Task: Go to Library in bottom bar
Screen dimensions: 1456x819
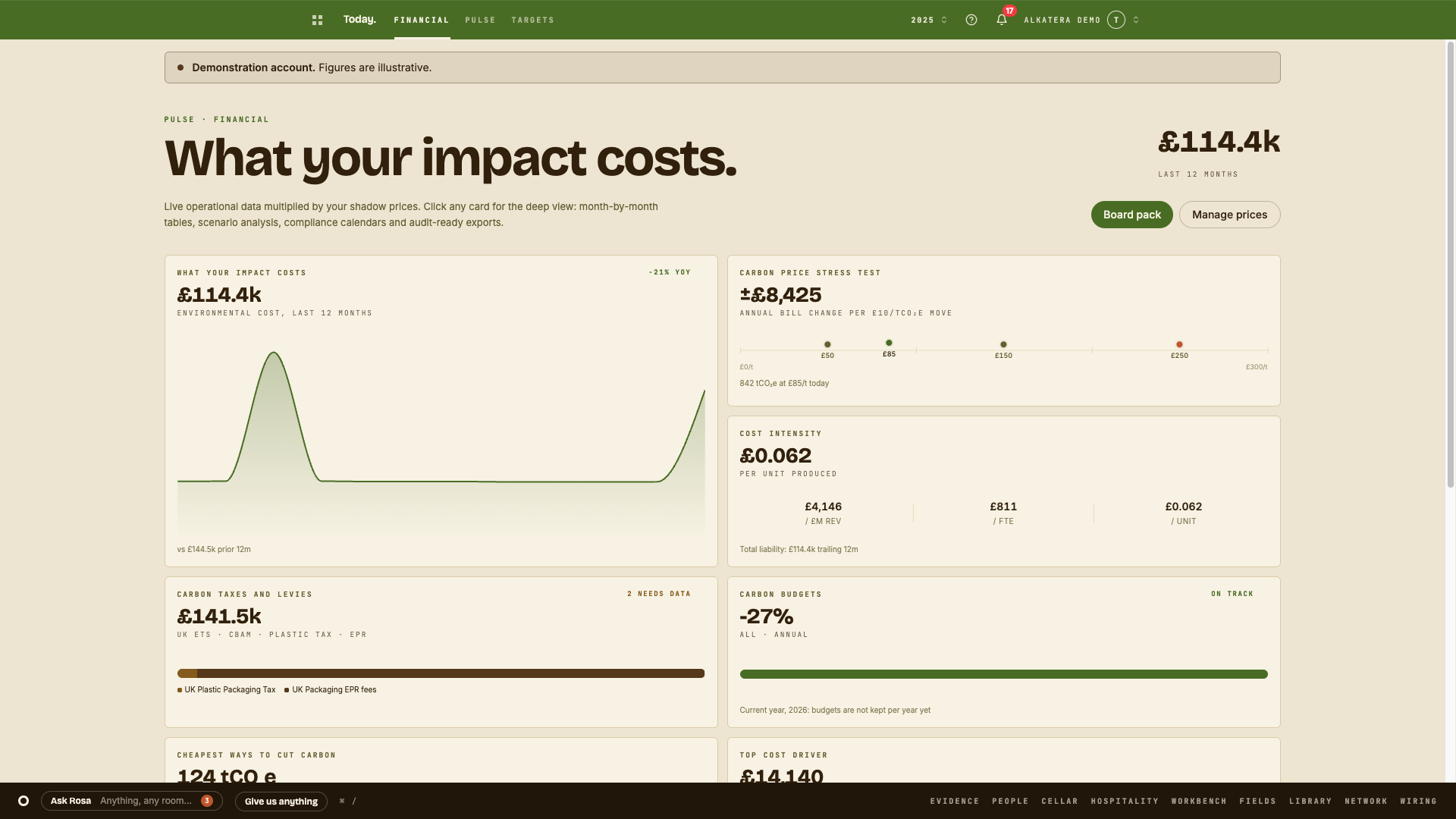Action: 1310,802
